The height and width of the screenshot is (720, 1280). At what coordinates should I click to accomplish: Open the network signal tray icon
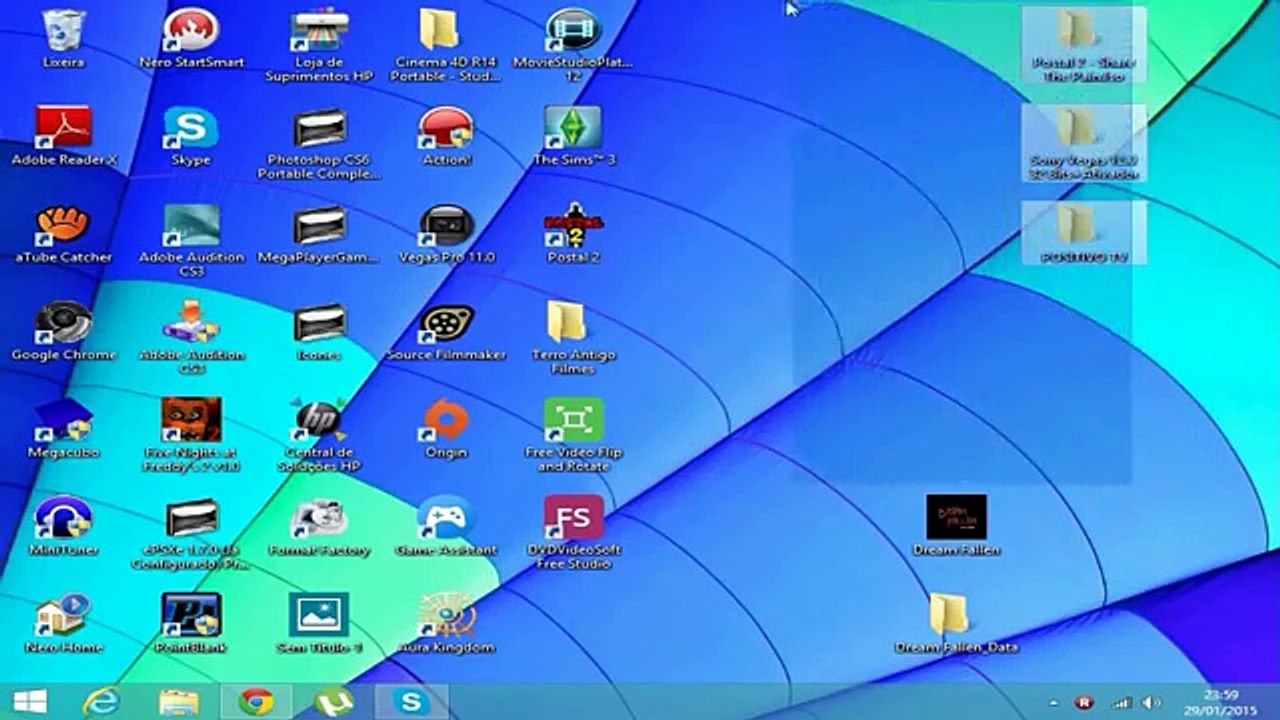coord(1122,702)
